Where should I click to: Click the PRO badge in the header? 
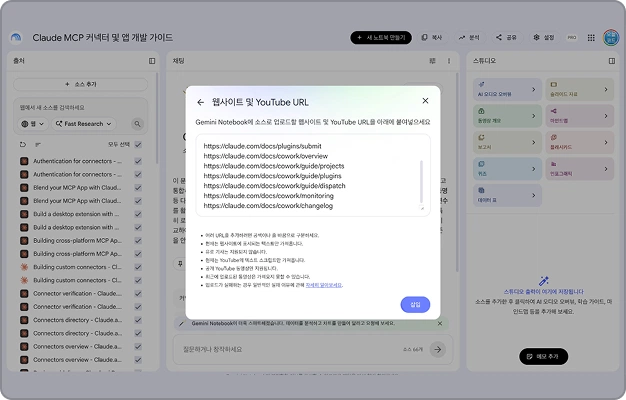[x=572, y=38]
